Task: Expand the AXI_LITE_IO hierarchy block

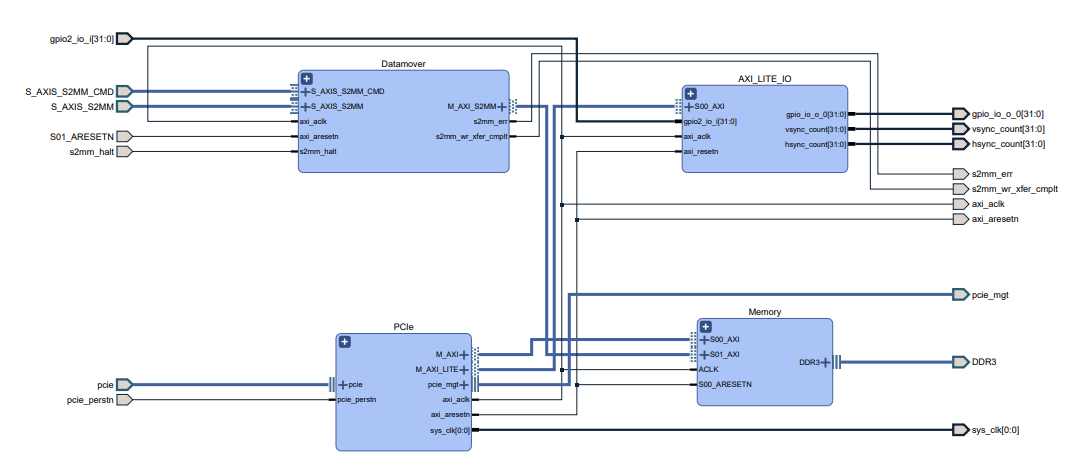Action: coord(691,94)
